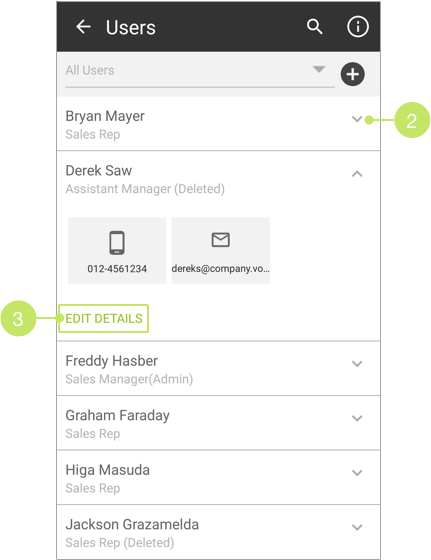Expand Higa Masuda's chevron

tap(357, 473)
